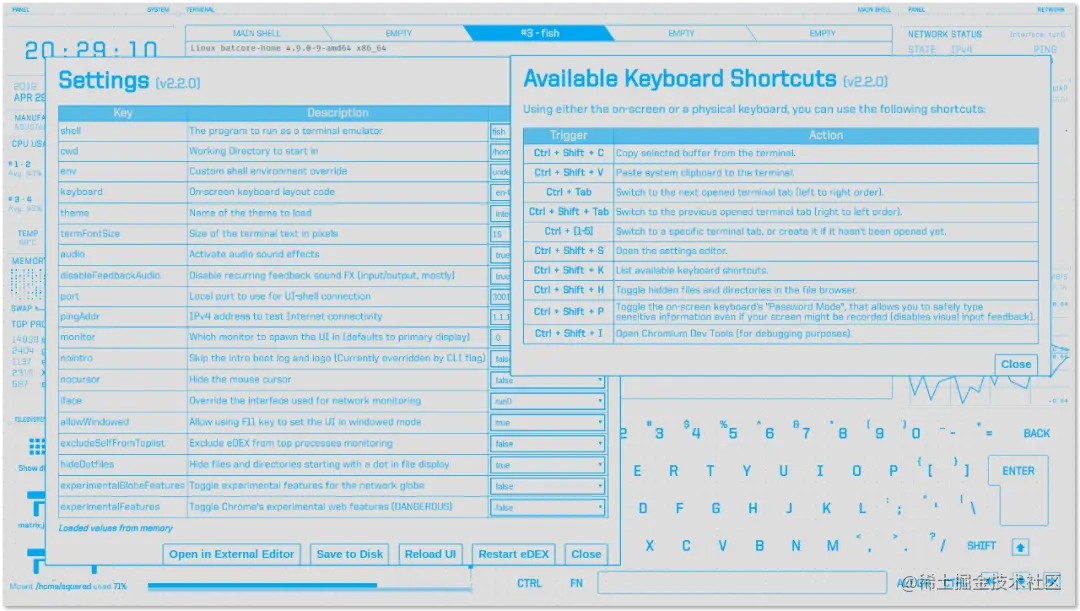
Task: Tap the H key on on-screen keyboard
Action: click(x=753, y=508)
